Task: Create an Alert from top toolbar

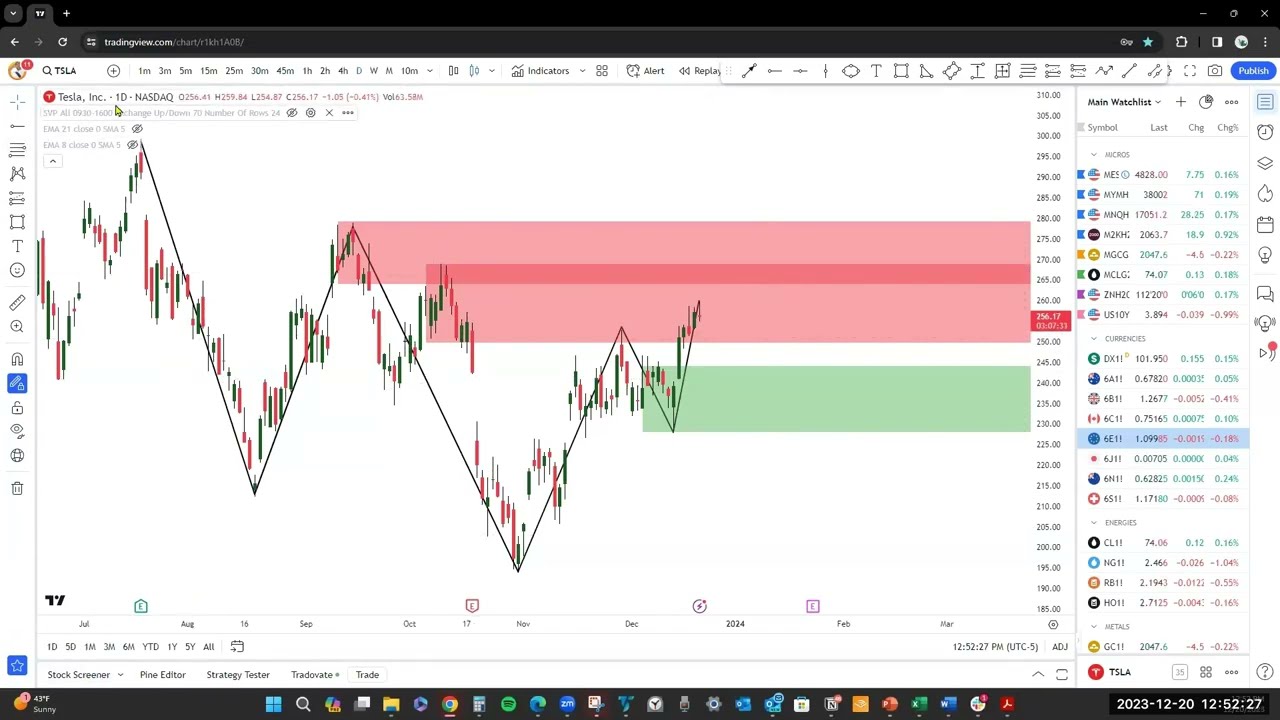Action: pyautogui.click(x=645, y=71)
